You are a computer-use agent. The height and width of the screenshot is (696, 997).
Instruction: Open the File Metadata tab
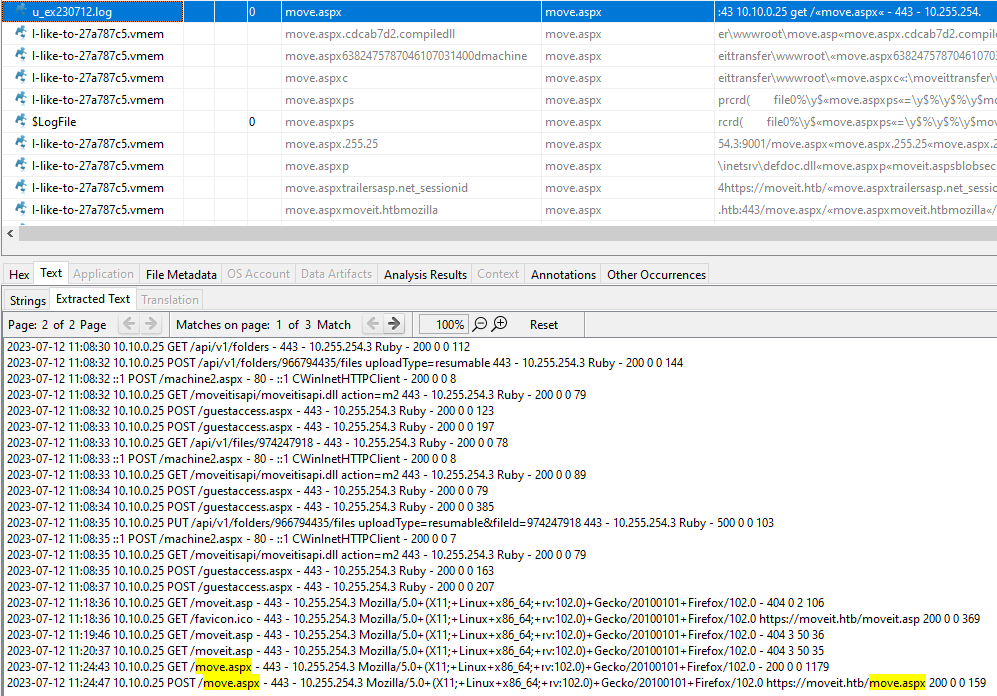(x=181, y=274)
